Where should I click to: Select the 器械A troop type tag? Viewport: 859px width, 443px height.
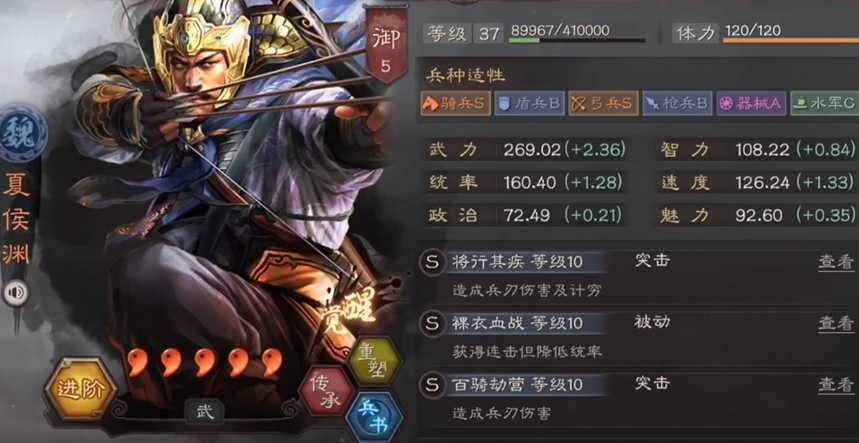pyautogui.click(x=751, y=103)
